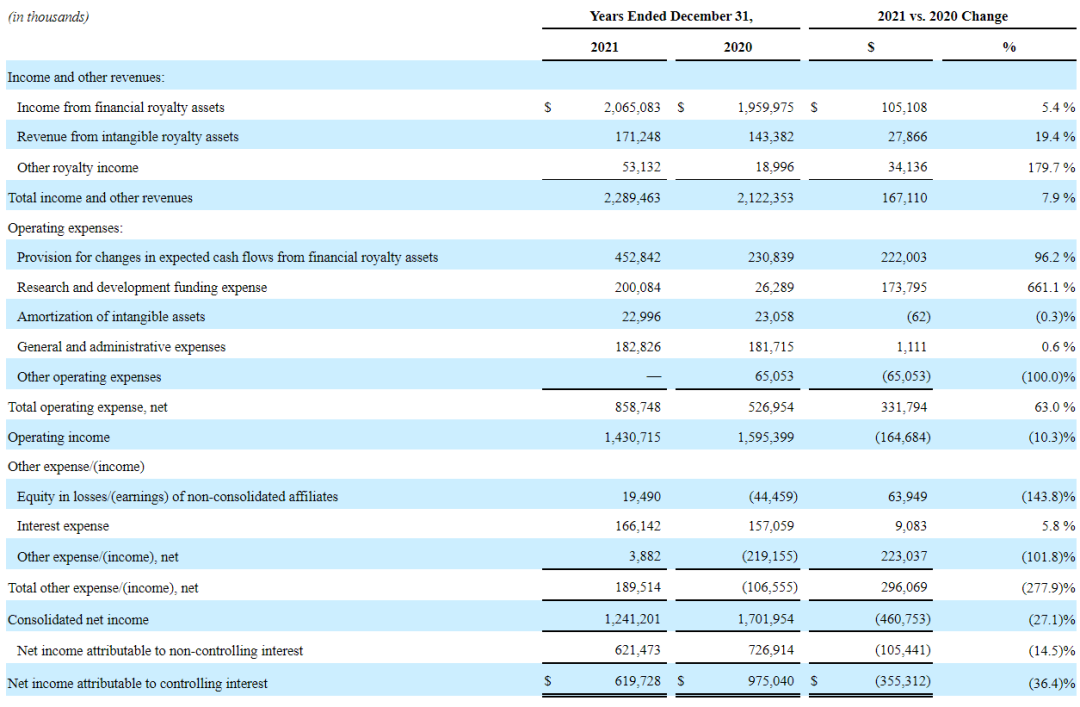1080x707 pixels.
Task: Click the (277.9)% cell
Action: 1048,588
